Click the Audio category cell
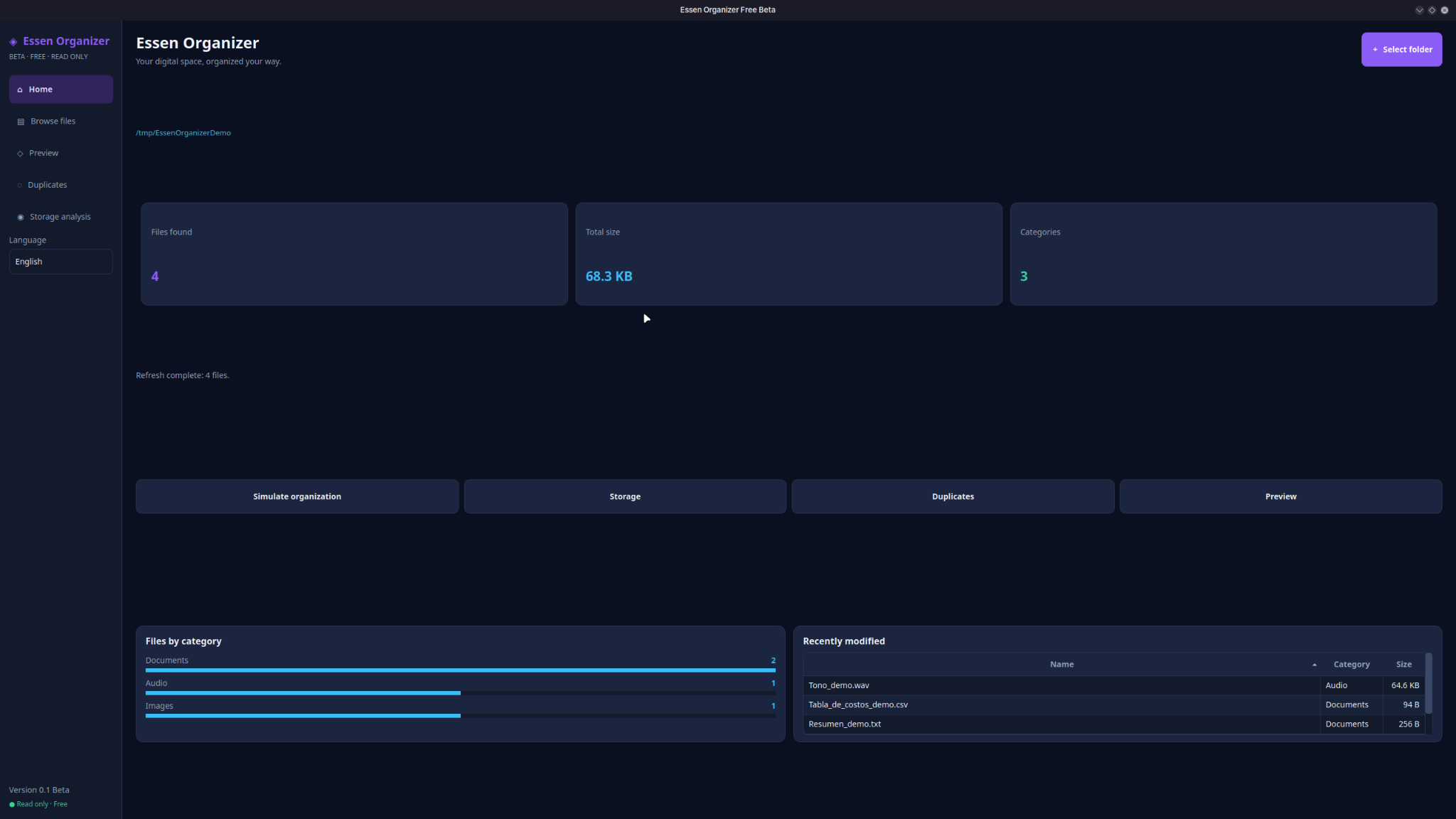The height and width of the screenshot is (819, 1456). 1351,685
